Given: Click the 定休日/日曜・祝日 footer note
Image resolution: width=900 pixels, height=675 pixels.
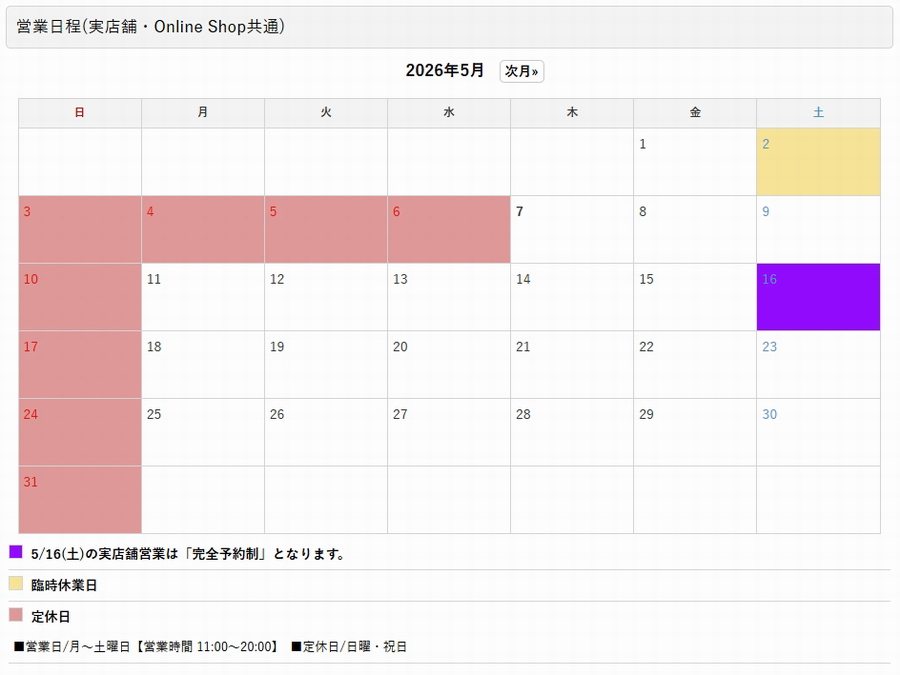Looking at the screenshot, I should [x=349, y=647].
